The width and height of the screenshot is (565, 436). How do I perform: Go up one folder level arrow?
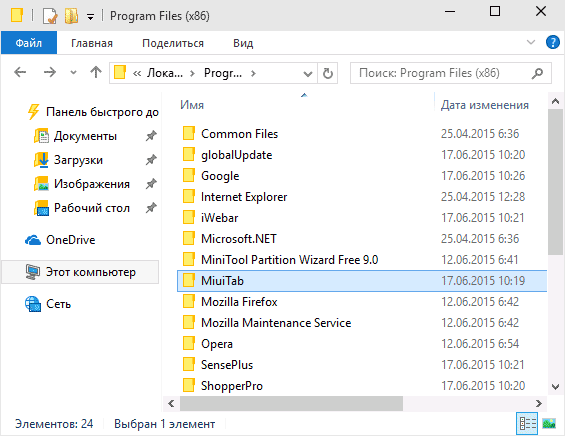tap(95, 73)
